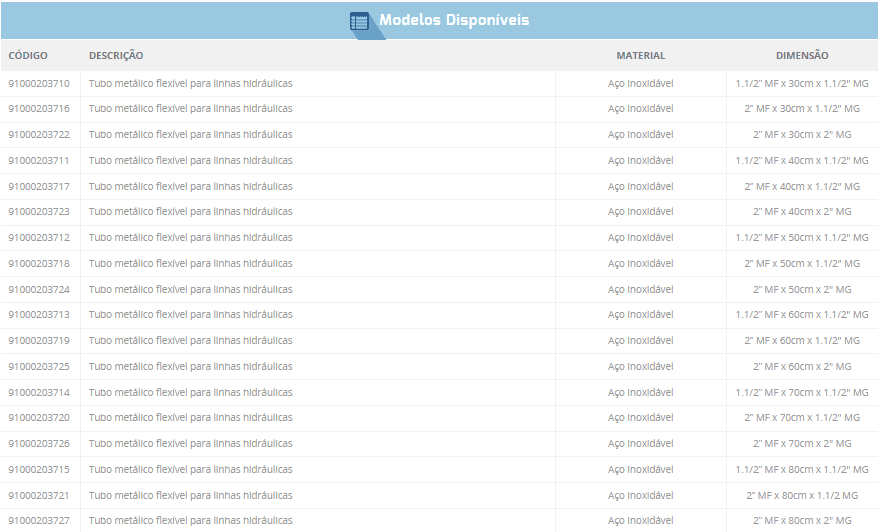Click dimension 2" MF x 80cm x 1.1/2 MG
The width and height of the screenshot is (879, 532).
[802, 495]
